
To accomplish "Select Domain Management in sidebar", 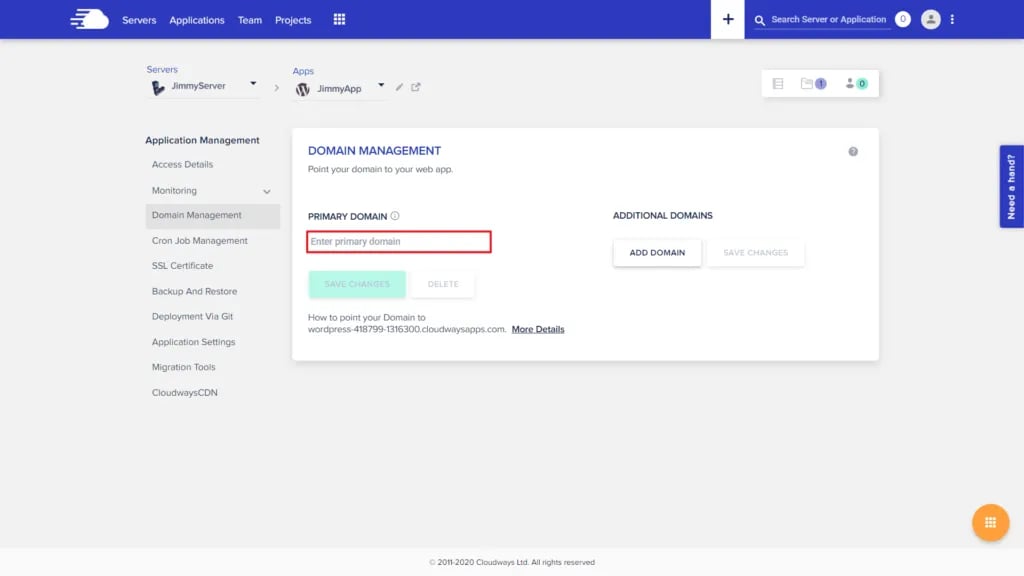I will (x=213, y=216).
